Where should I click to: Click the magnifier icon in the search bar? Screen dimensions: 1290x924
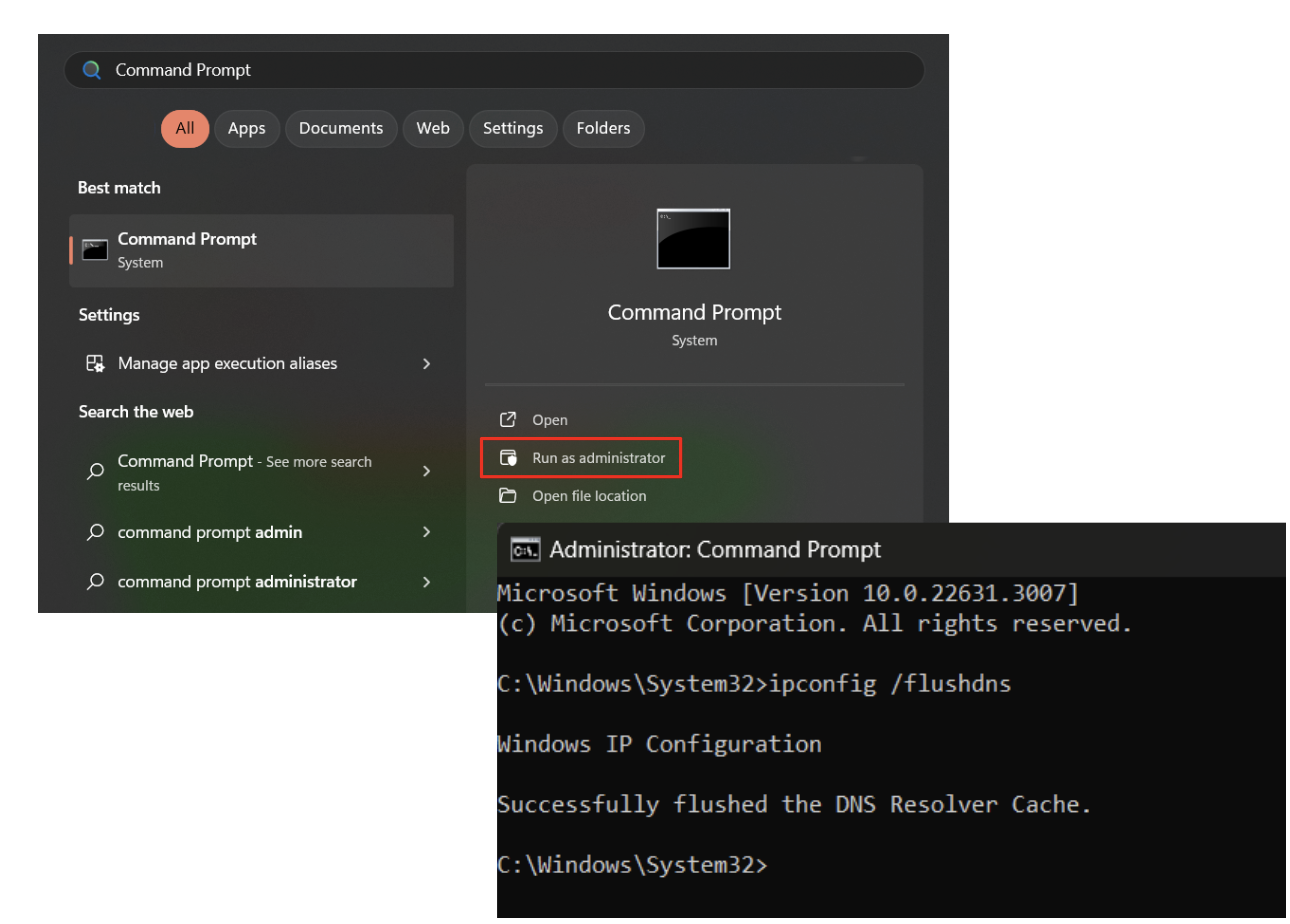click(x=92, y=70)
